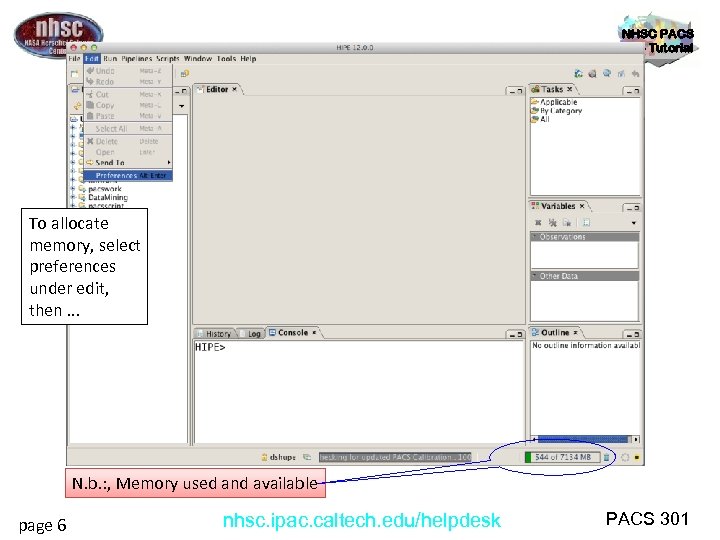Screen dimensions: 720x540
Task: Close the Tasks tab
Action: point(569,89)
